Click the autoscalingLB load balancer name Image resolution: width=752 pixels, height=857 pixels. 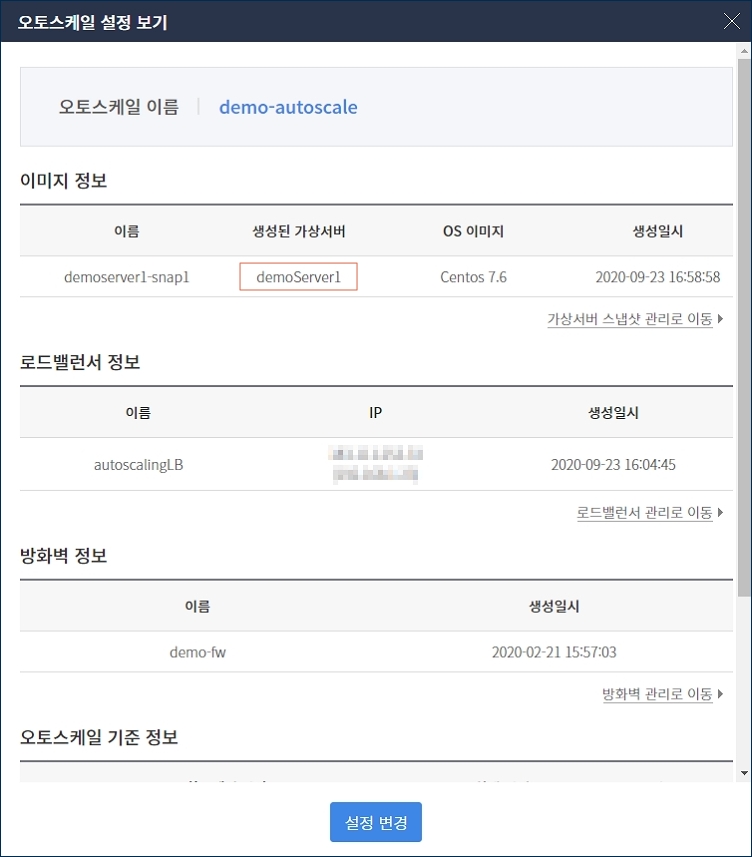pyautogui.click(x=138, y=465)
